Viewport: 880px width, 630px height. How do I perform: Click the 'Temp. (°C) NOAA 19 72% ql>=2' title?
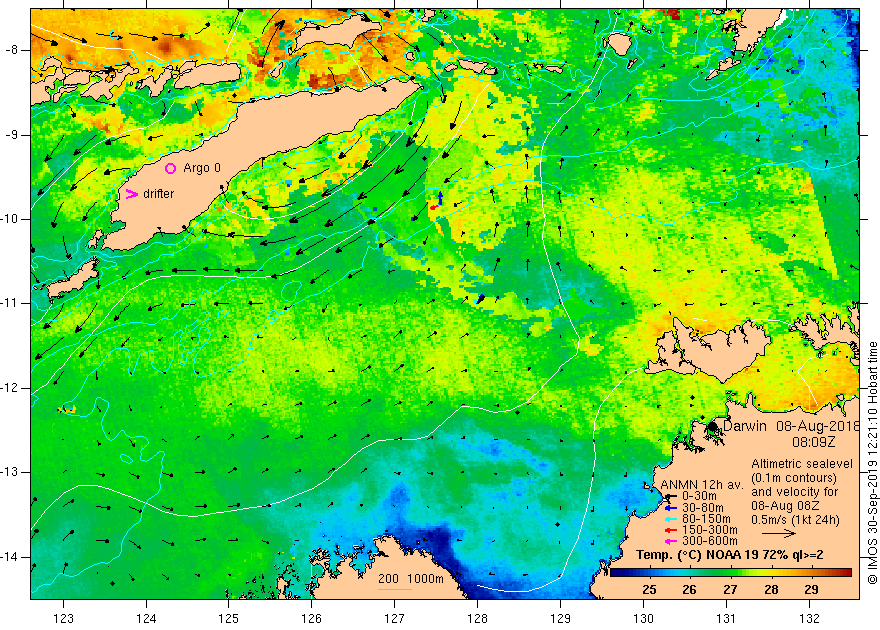[730, 555]
